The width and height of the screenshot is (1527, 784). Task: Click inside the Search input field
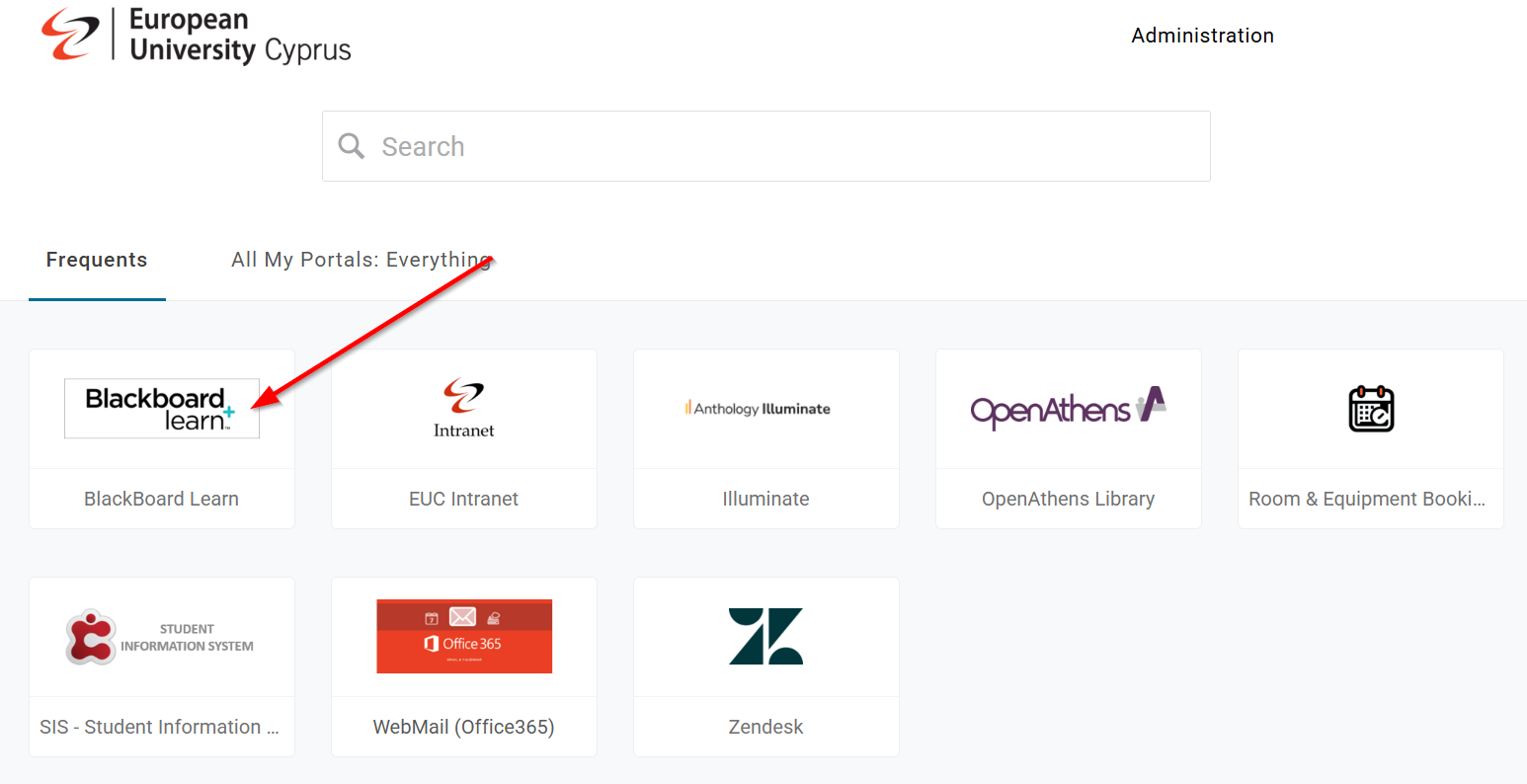point(691,145)
